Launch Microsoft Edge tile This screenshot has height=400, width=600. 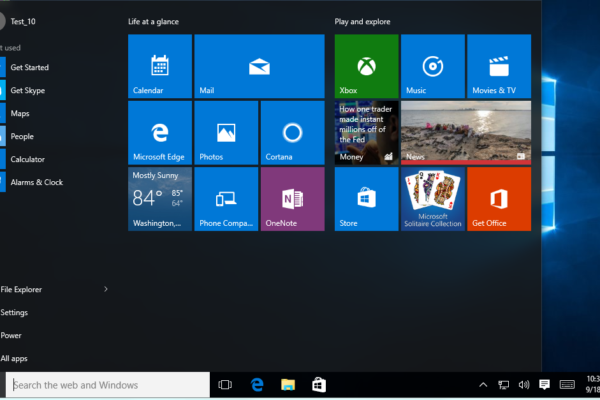pyautogui.click(x=160, y=133)
